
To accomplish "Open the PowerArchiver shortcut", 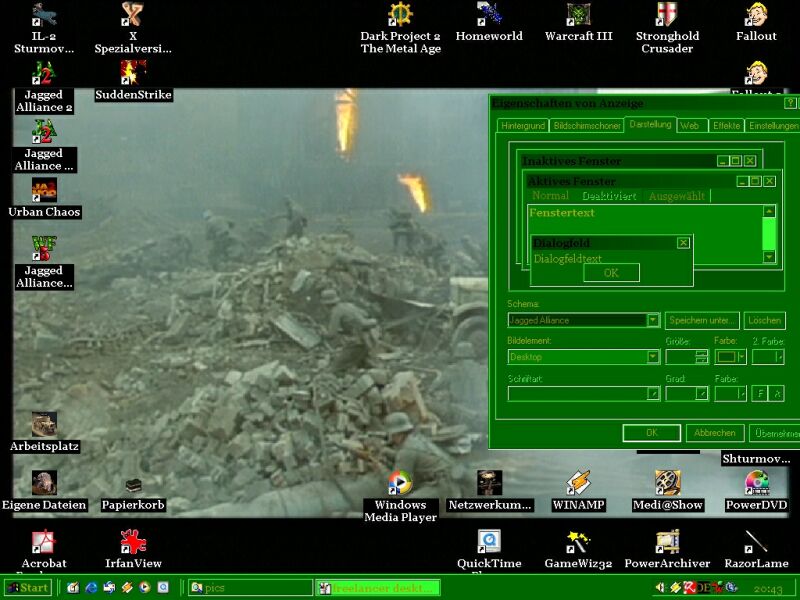I will click(667, 542).
